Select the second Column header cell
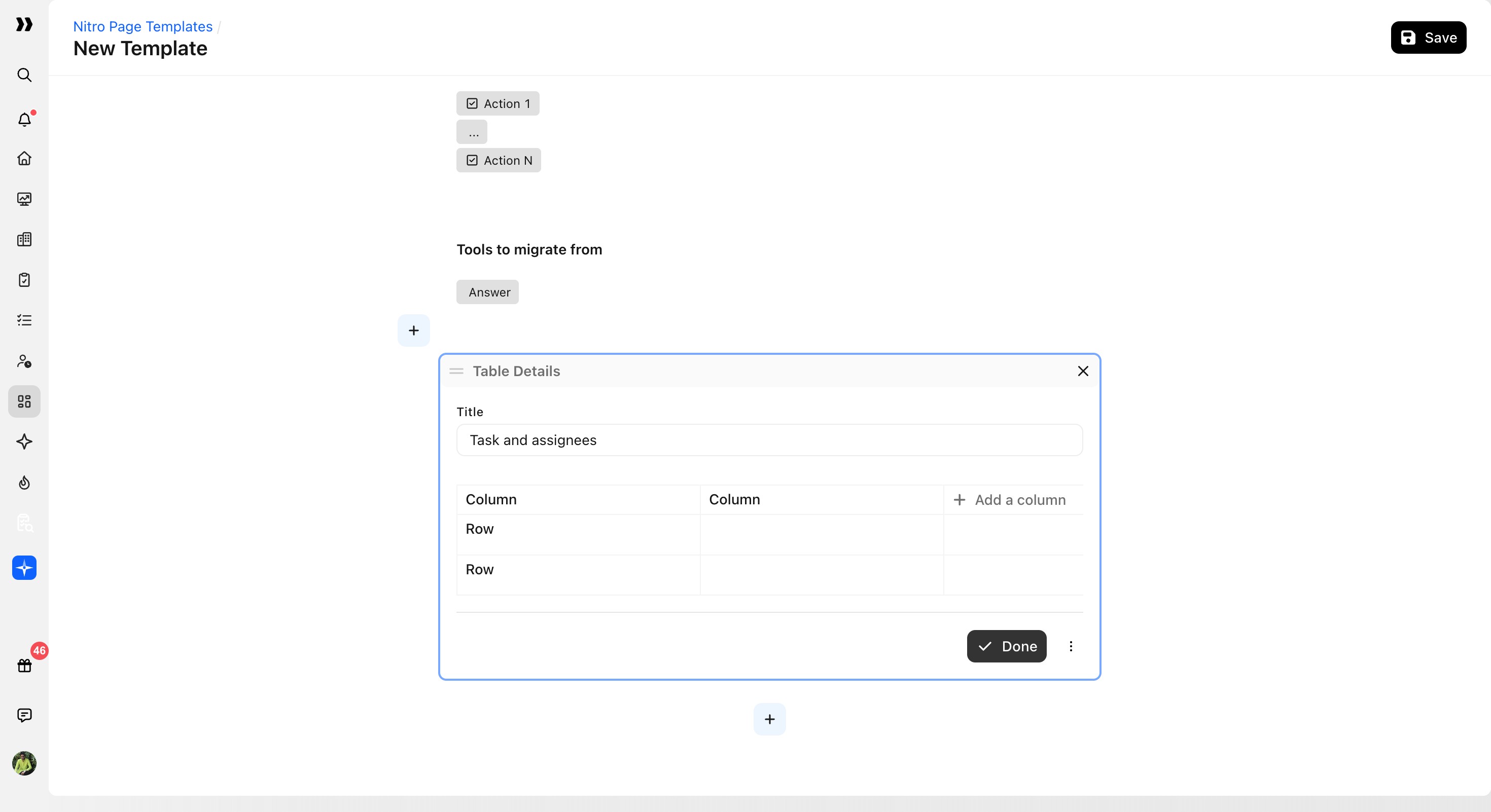Screen dimensions: 1491x812 click(x=822, y=500)
